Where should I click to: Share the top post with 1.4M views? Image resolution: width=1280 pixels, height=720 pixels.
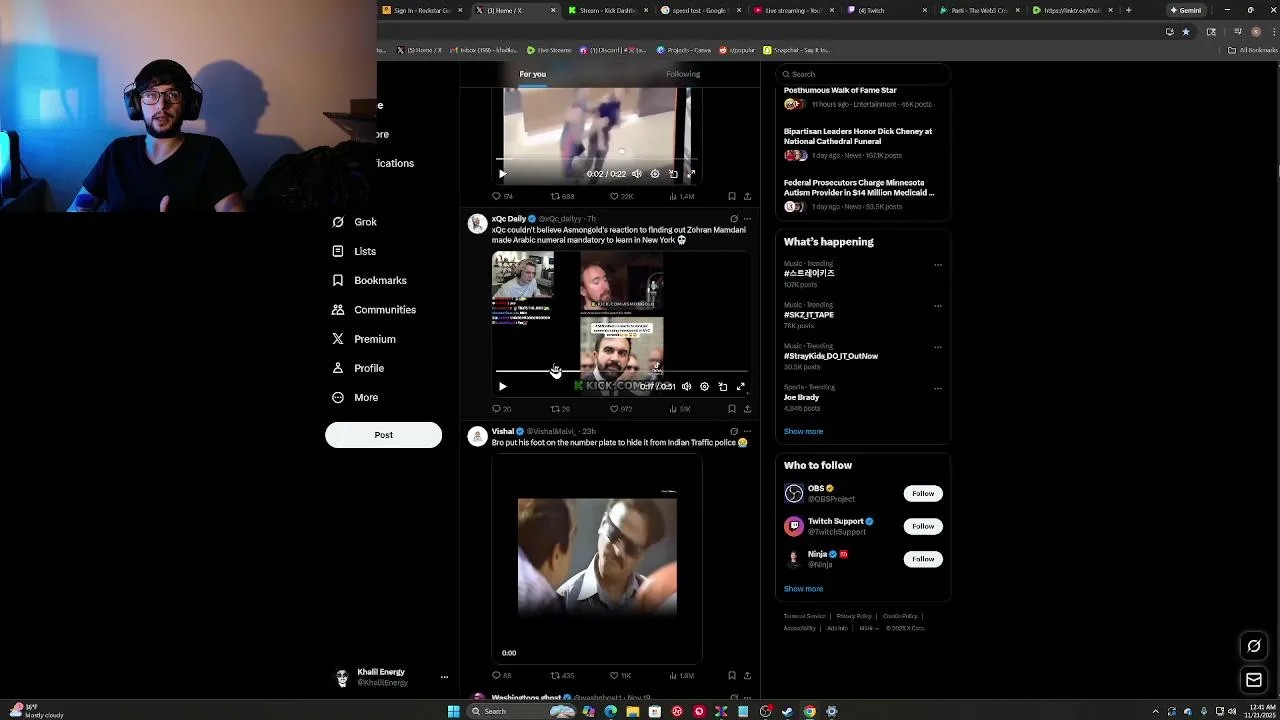point(747,197)
